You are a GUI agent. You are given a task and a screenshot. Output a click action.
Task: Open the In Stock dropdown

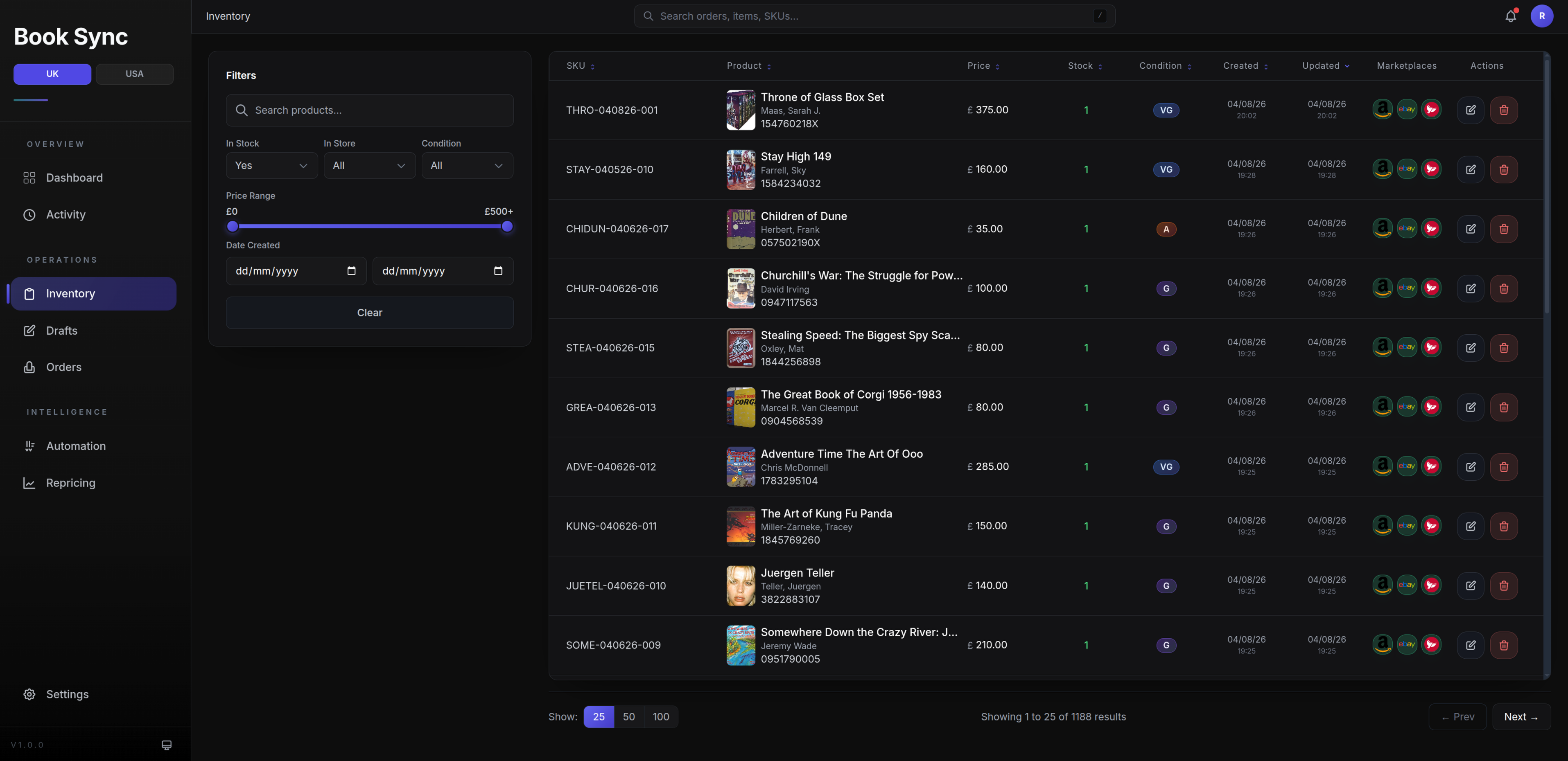tap(271, 165)
